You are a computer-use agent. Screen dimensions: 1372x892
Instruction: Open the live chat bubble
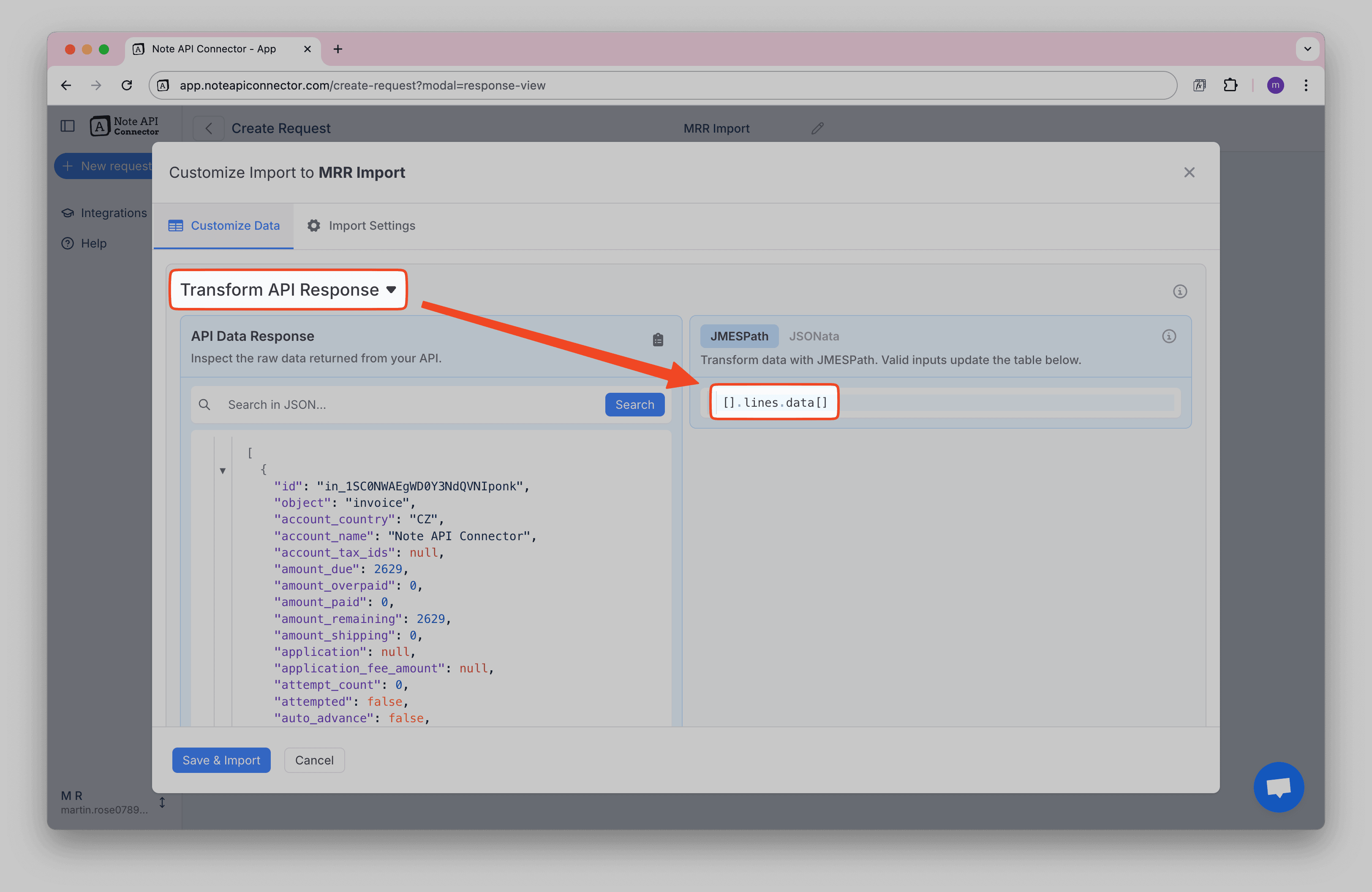1278,786
